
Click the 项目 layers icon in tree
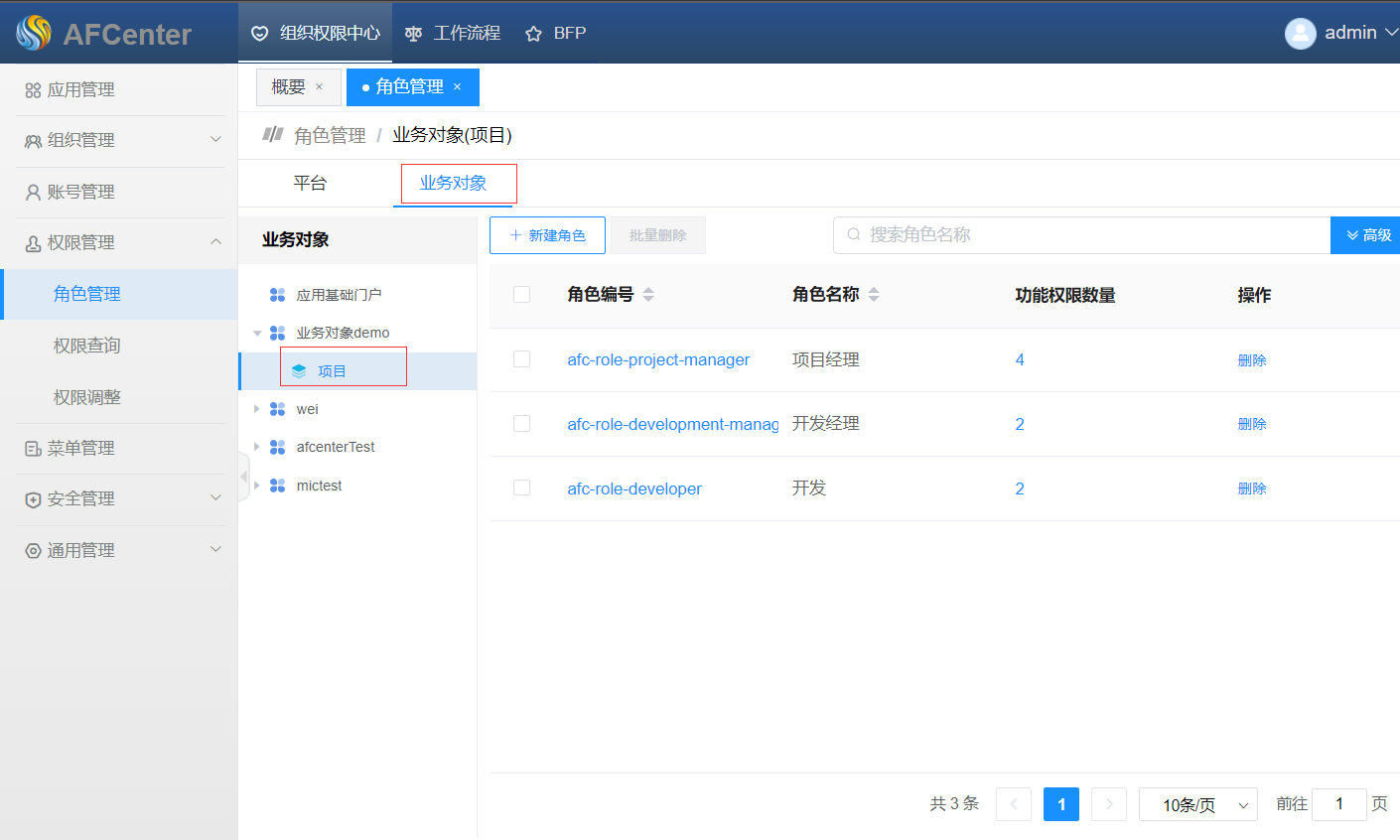299,371
